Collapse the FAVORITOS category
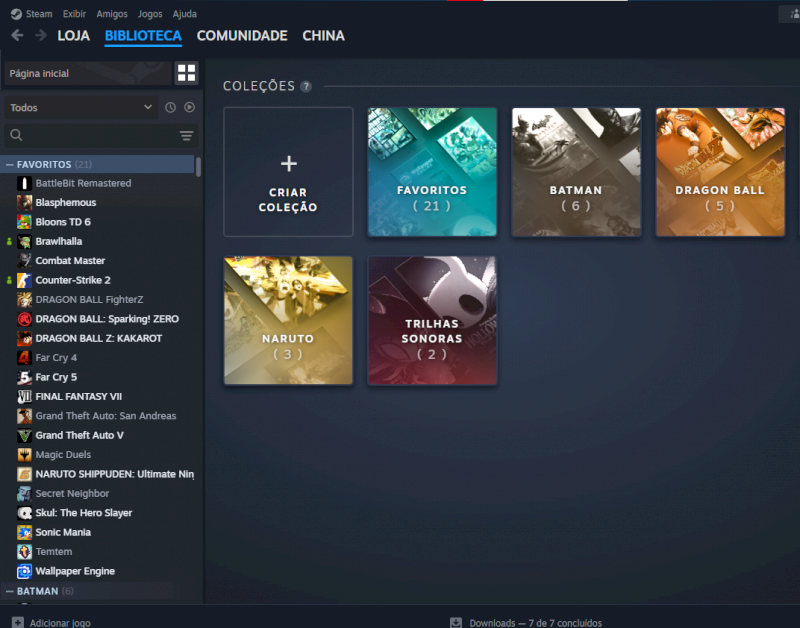This screenshot has width=800, height=628. tap(9, 164)
